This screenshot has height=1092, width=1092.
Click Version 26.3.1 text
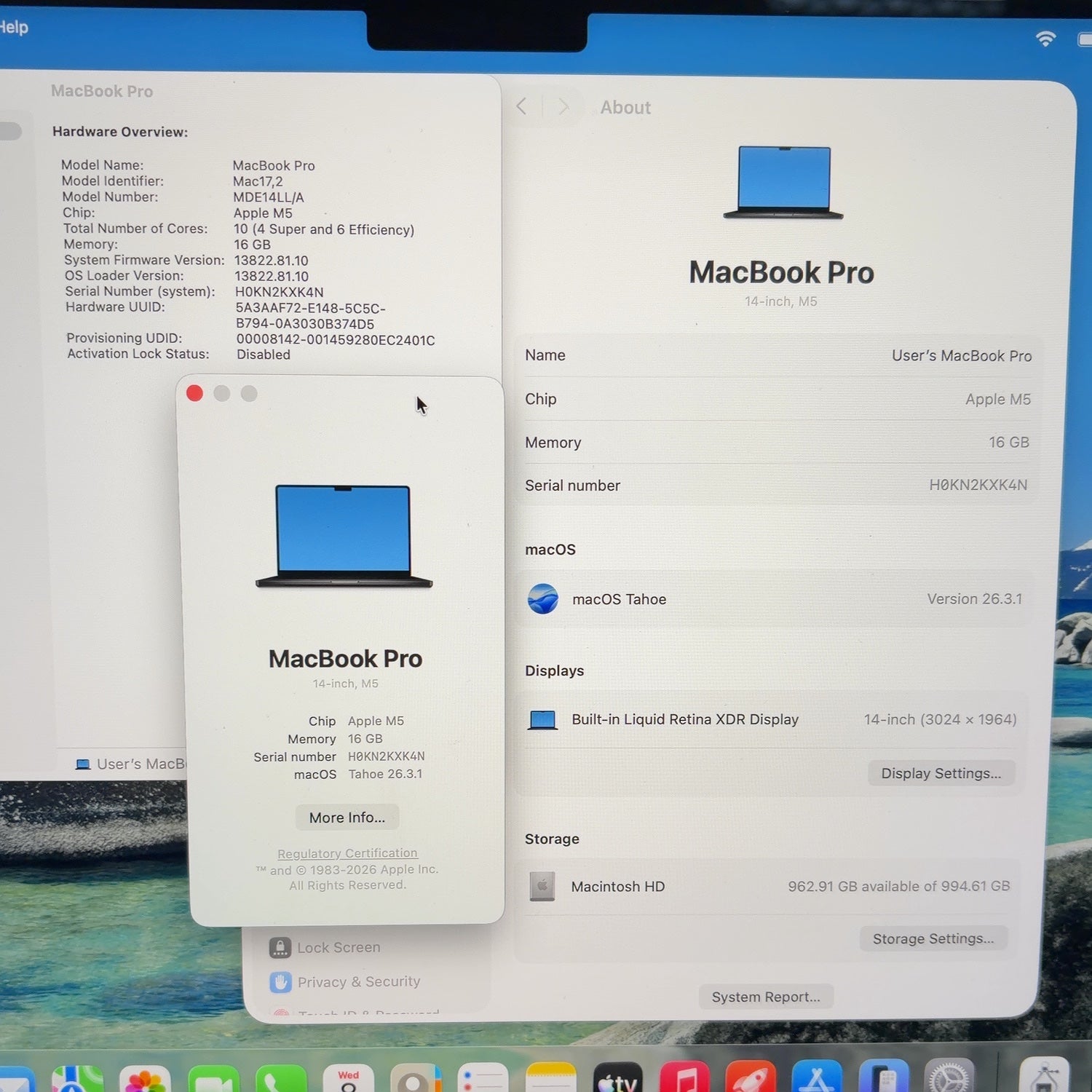[975, 598]
